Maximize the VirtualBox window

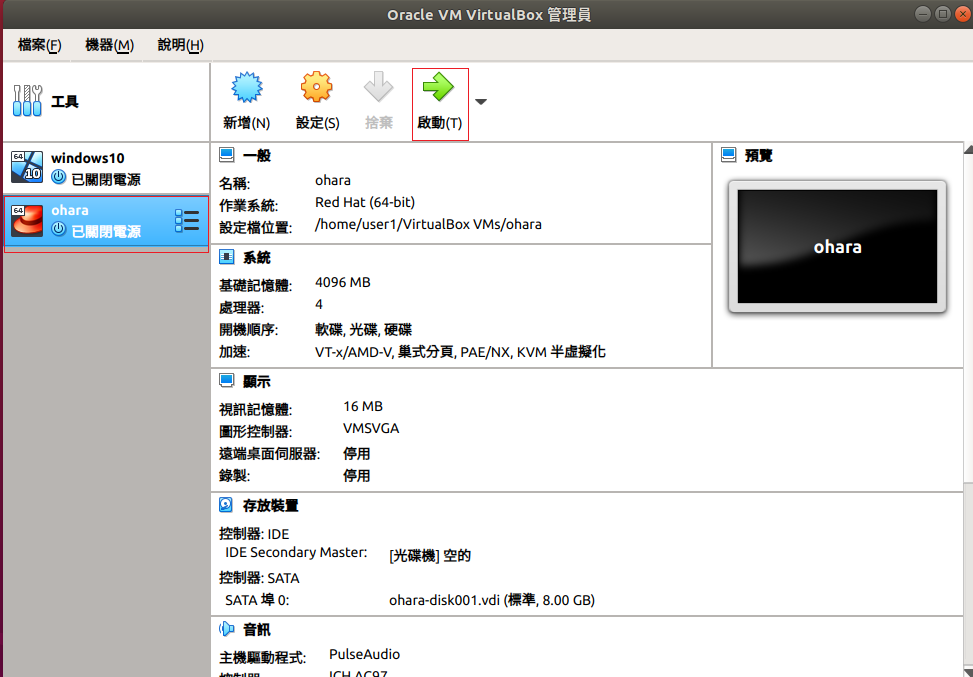pyautogui.click(x=943, y=14)
